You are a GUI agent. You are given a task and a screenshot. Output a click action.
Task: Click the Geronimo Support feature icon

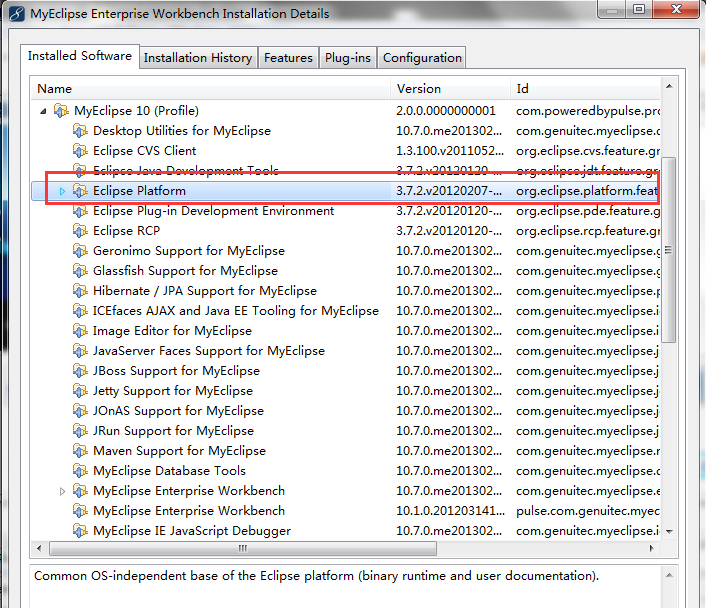coord(80,250)
